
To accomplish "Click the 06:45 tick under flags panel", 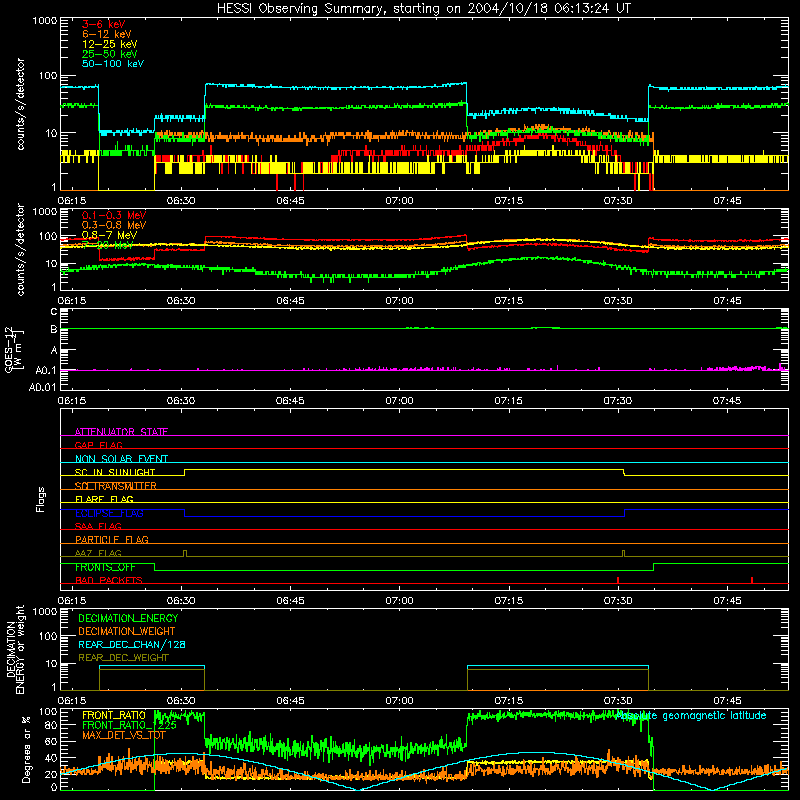I will pos(290,601).
